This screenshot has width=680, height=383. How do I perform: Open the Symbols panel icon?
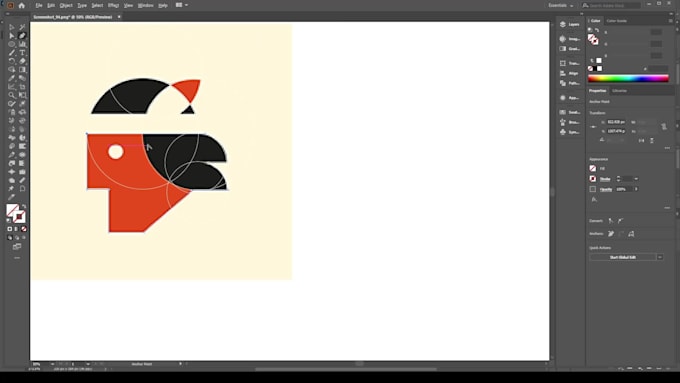point(563,132)
